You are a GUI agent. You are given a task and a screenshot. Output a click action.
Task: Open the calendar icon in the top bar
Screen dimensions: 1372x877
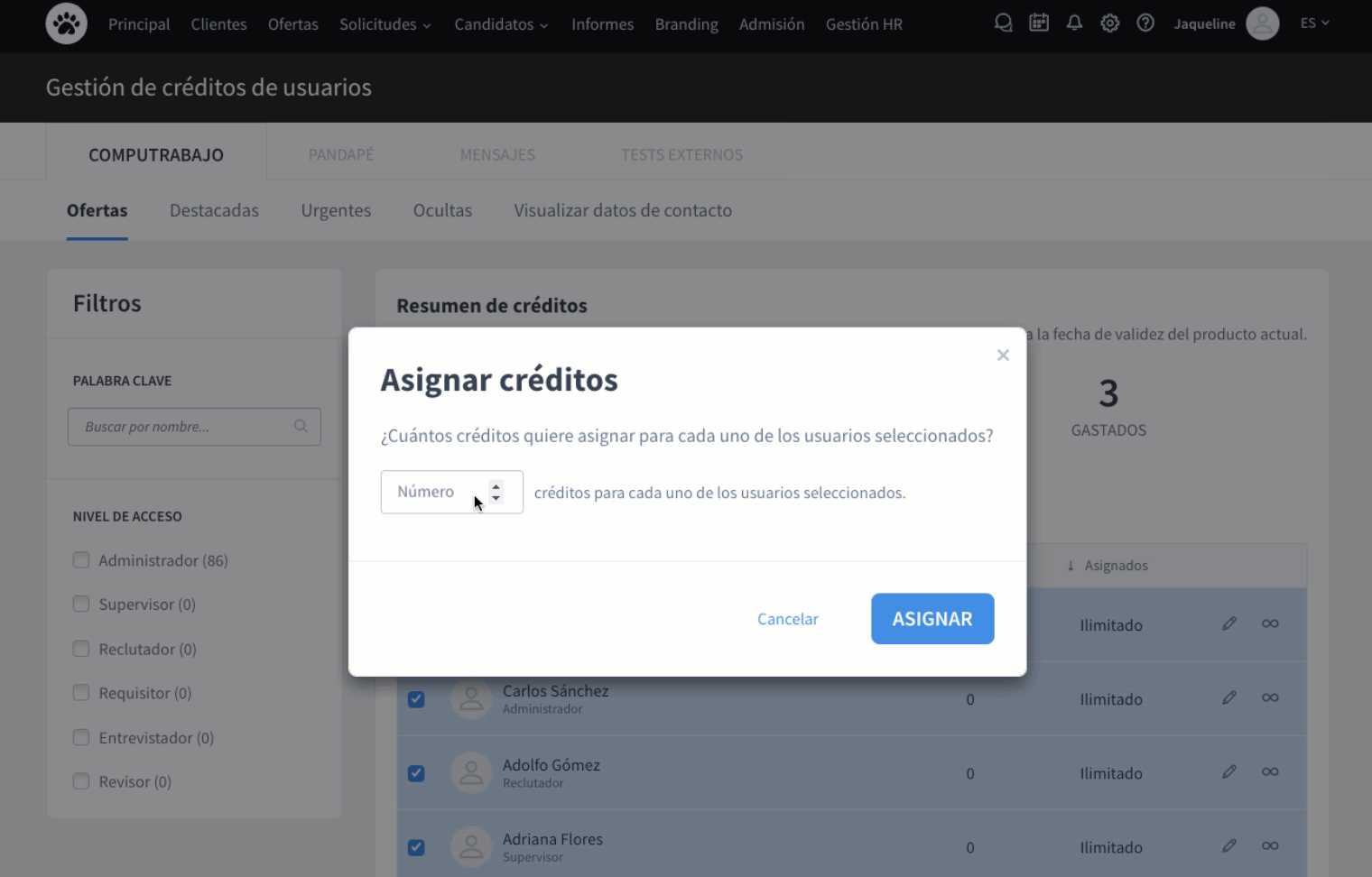pyautogui.click(x=1038, y=23)
